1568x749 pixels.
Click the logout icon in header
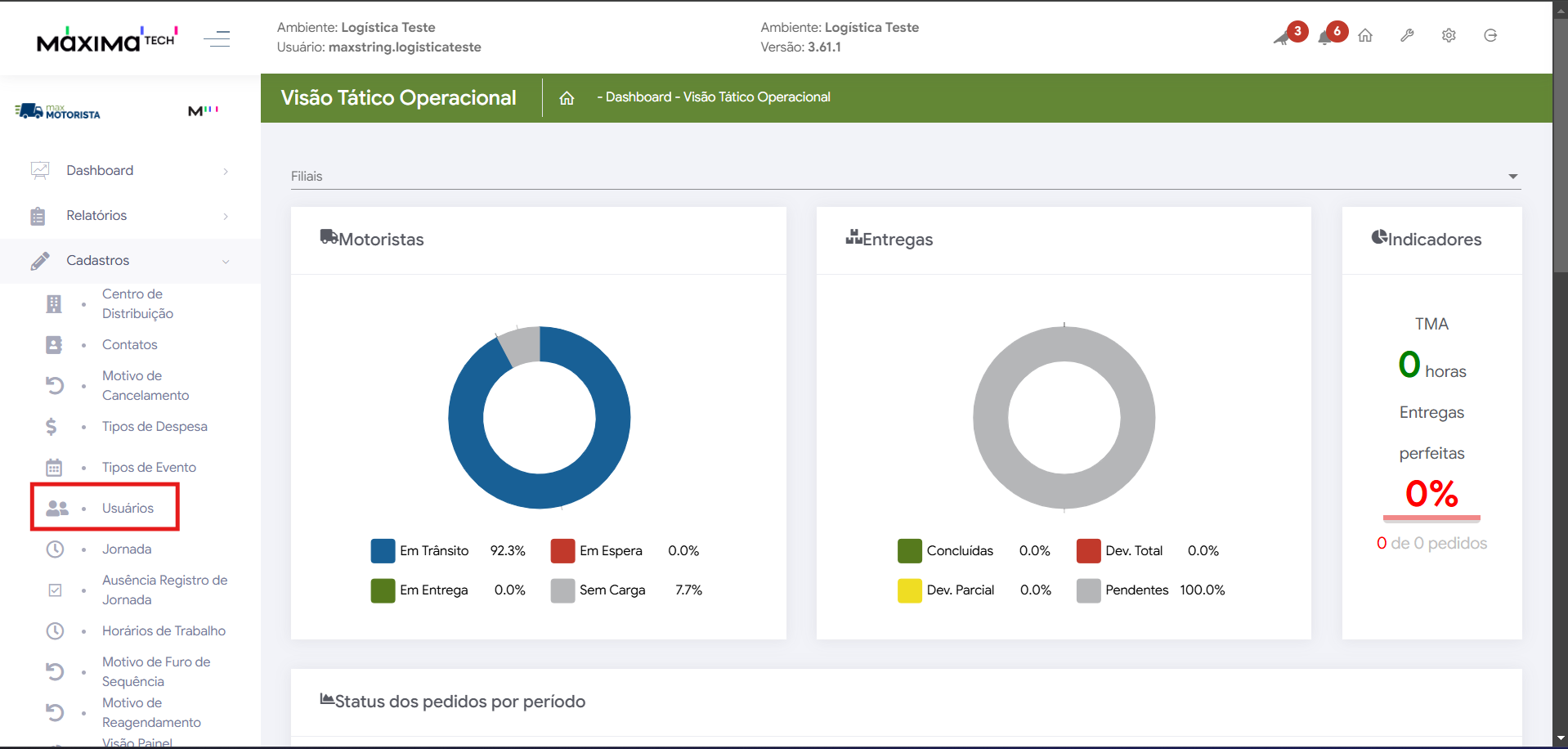pos(1490,36)
